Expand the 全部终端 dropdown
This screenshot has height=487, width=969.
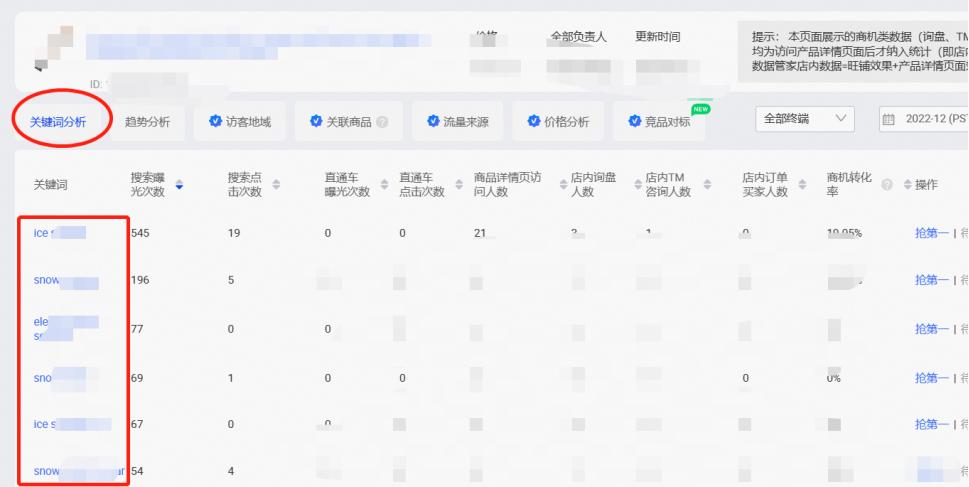(x=805, y=119)
